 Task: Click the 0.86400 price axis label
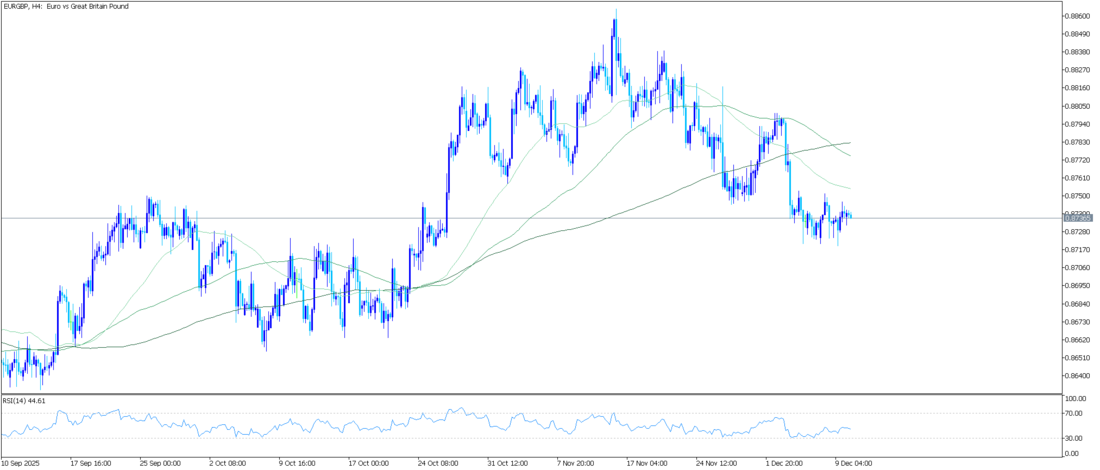point(1077,376)
